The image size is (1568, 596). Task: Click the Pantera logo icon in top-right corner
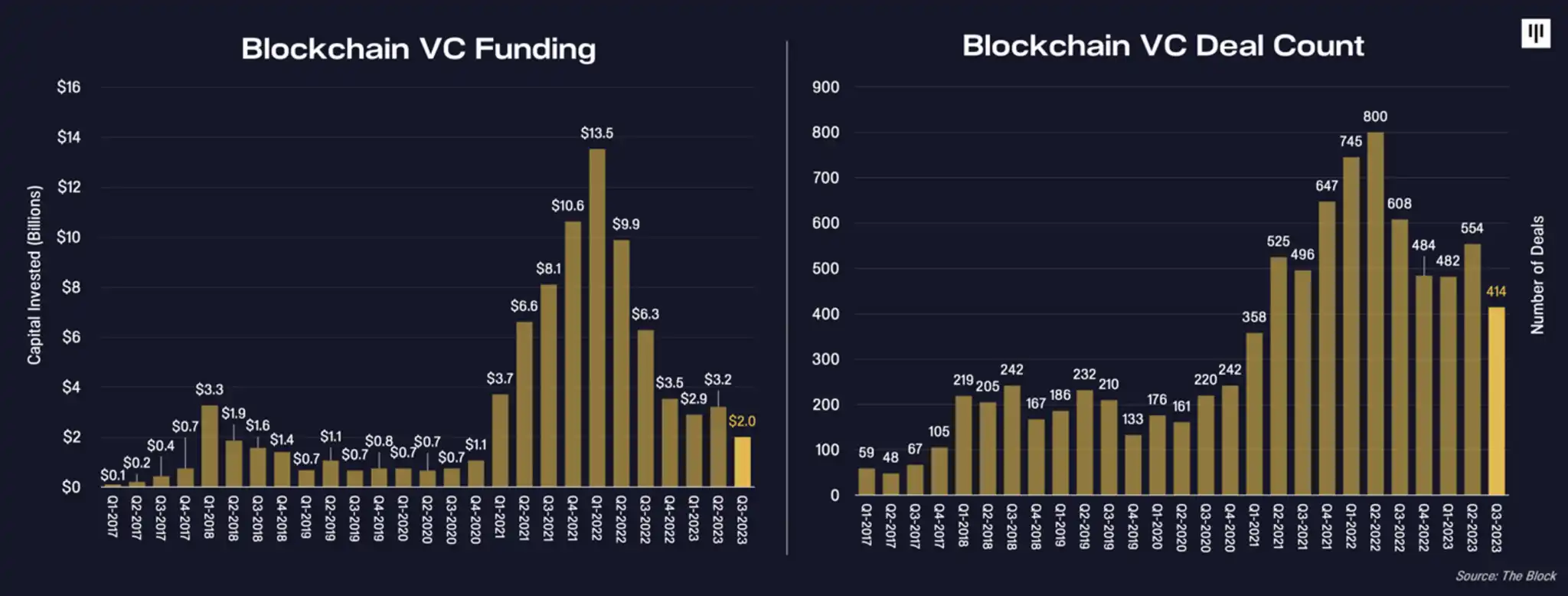1535,33
